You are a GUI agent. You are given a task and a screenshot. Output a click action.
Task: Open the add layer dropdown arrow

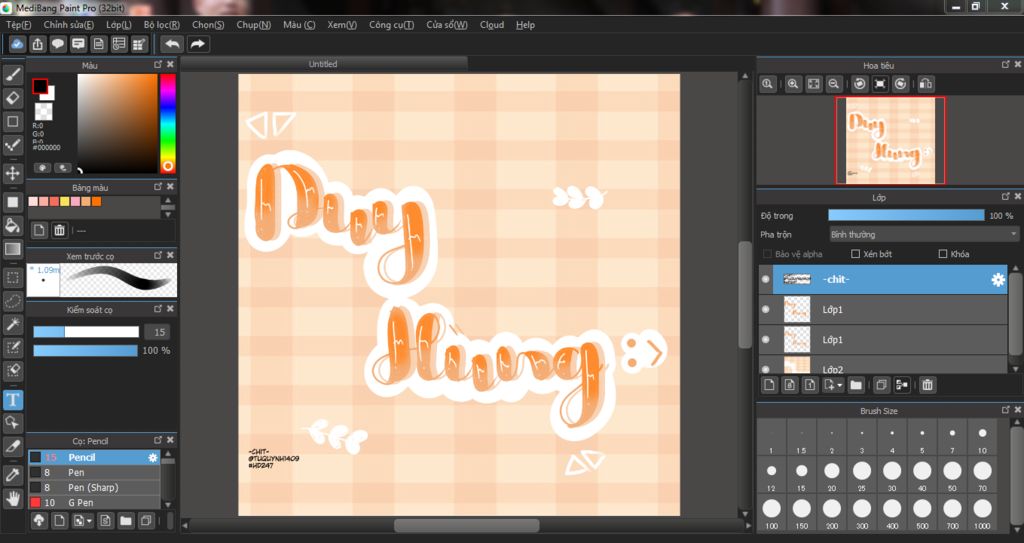click(839, 386)
